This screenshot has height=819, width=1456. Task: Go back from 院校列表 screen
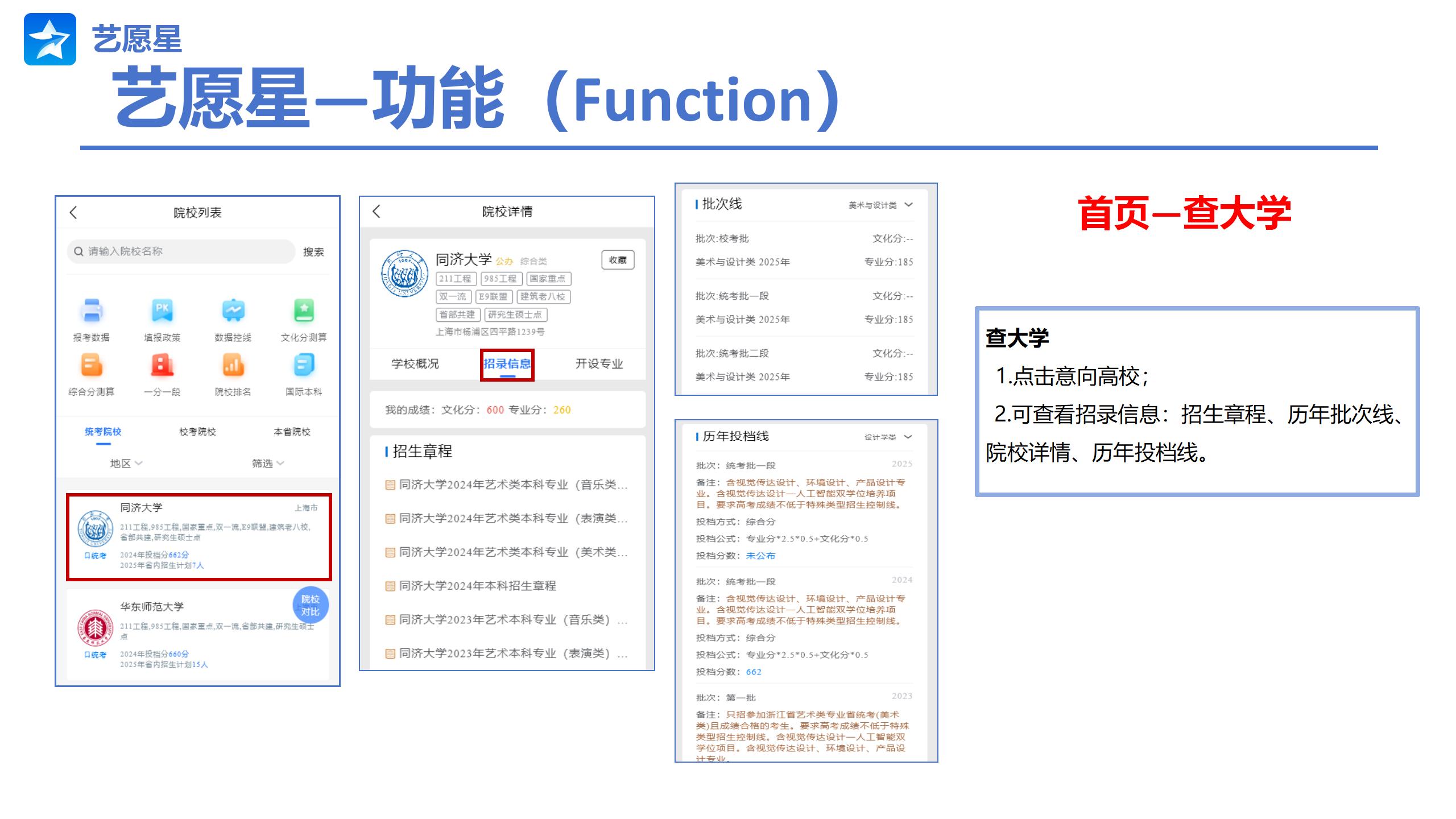point(73,213)
